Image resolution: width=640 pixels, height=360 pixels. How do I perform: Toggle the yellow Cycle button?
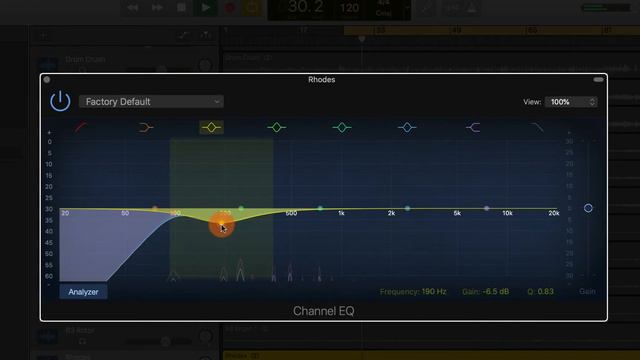pyautogui.click(x=253, y=7)
